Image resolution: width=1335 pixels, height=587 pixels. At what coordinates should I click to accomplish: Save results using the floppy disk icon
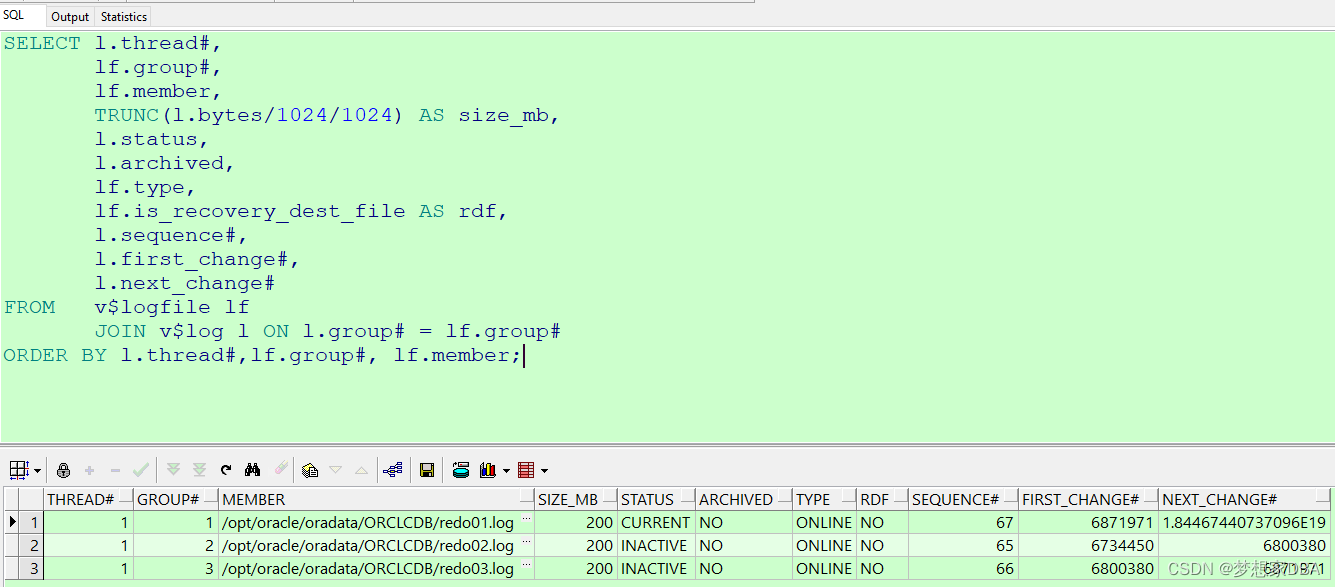tap(427, 470)
